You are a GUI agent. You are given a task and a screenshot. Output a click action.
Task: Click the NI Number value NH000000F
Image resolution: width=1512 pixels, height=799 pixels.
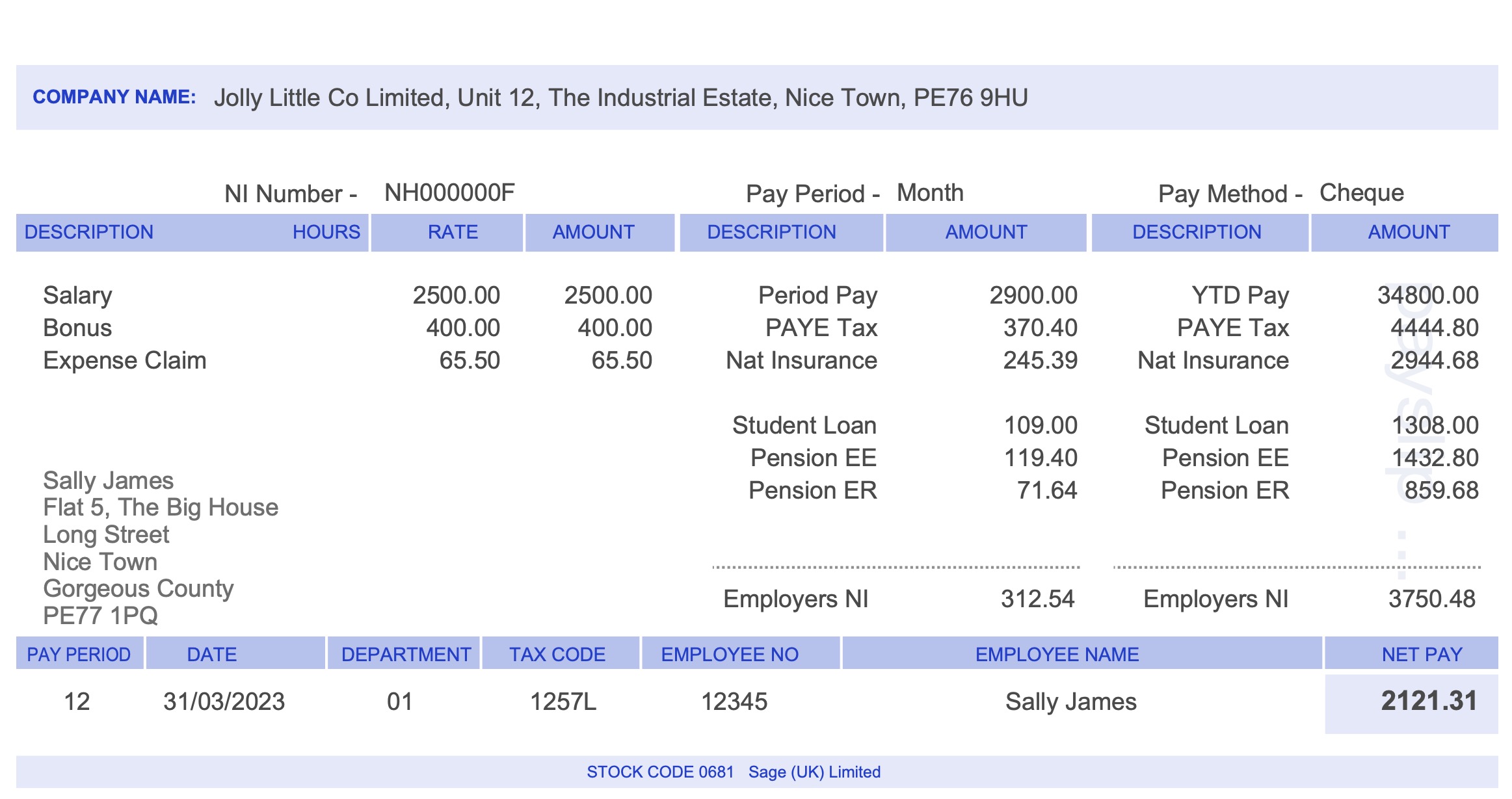(x=449, y=192)
